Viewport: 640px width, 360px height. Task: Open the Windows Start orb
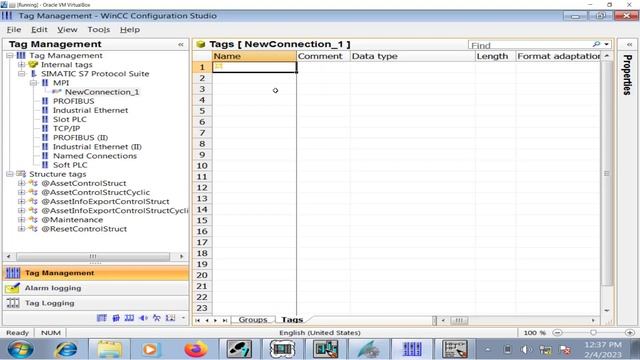point(20,349)
